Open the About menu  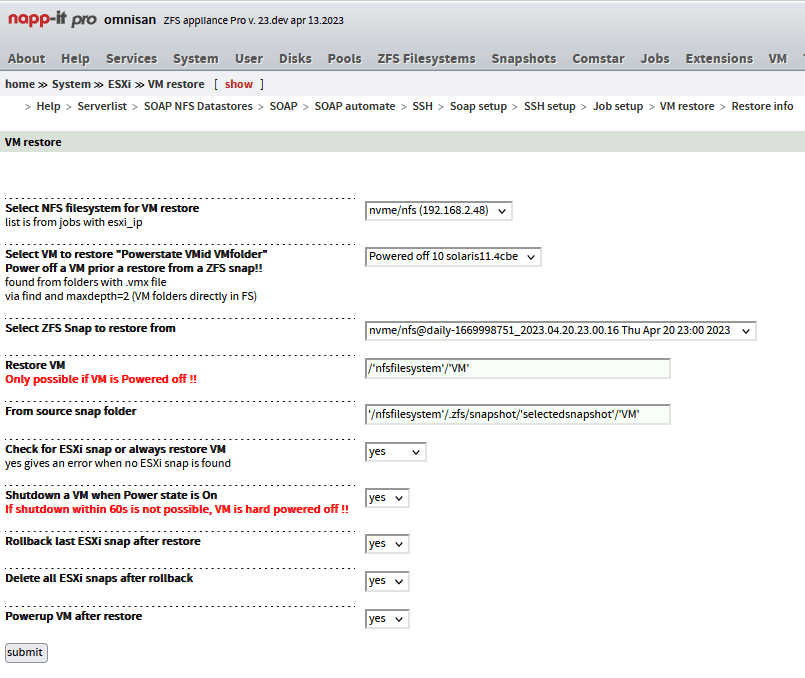tap(27, 59)
